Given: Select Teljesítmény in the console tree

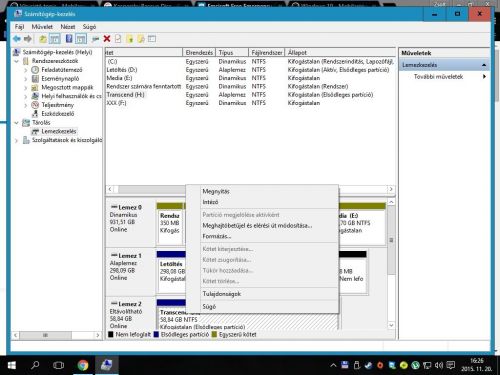Looking at the screenshot, I should coord(57,105).
